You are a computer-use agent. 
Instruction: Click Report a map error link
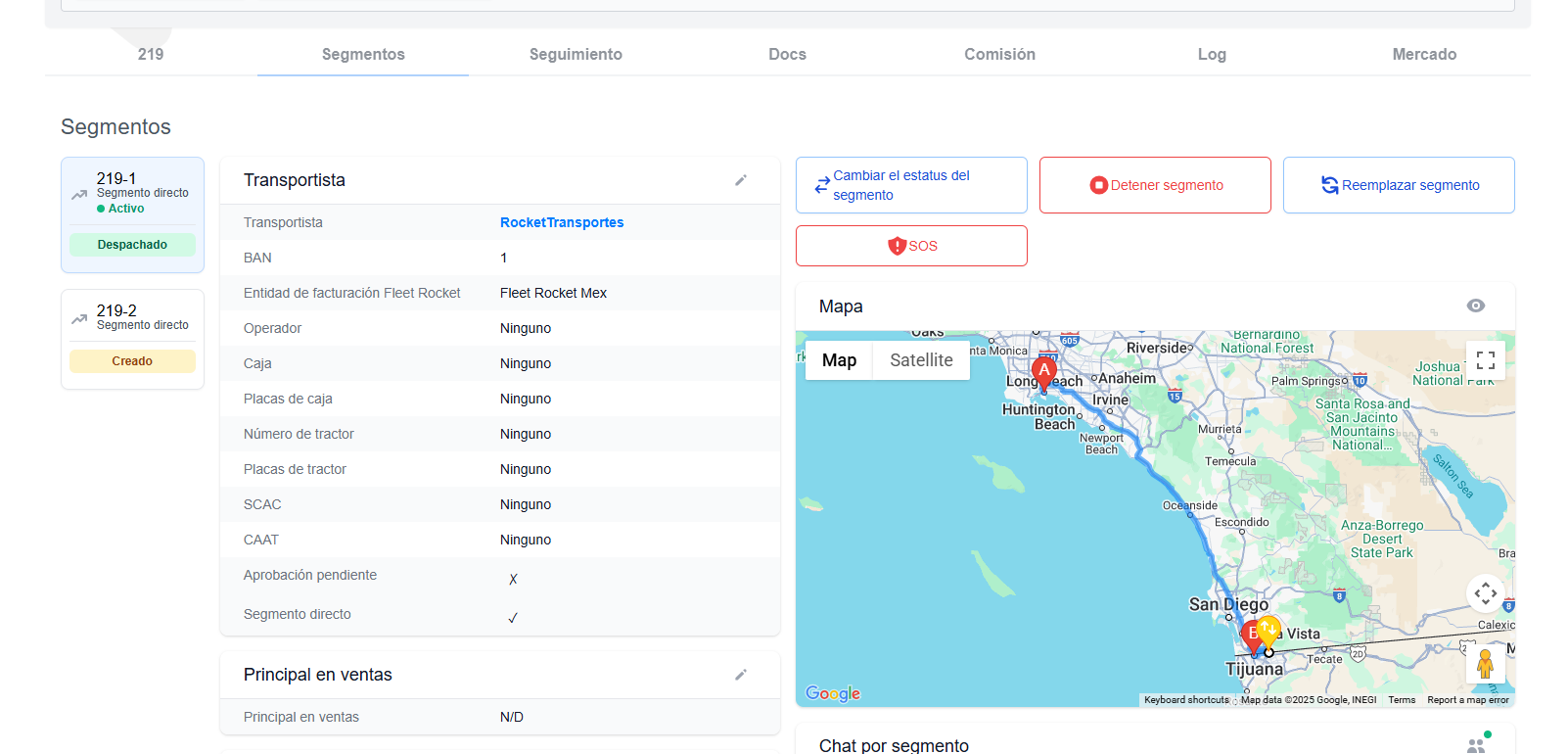point(1468,700)
